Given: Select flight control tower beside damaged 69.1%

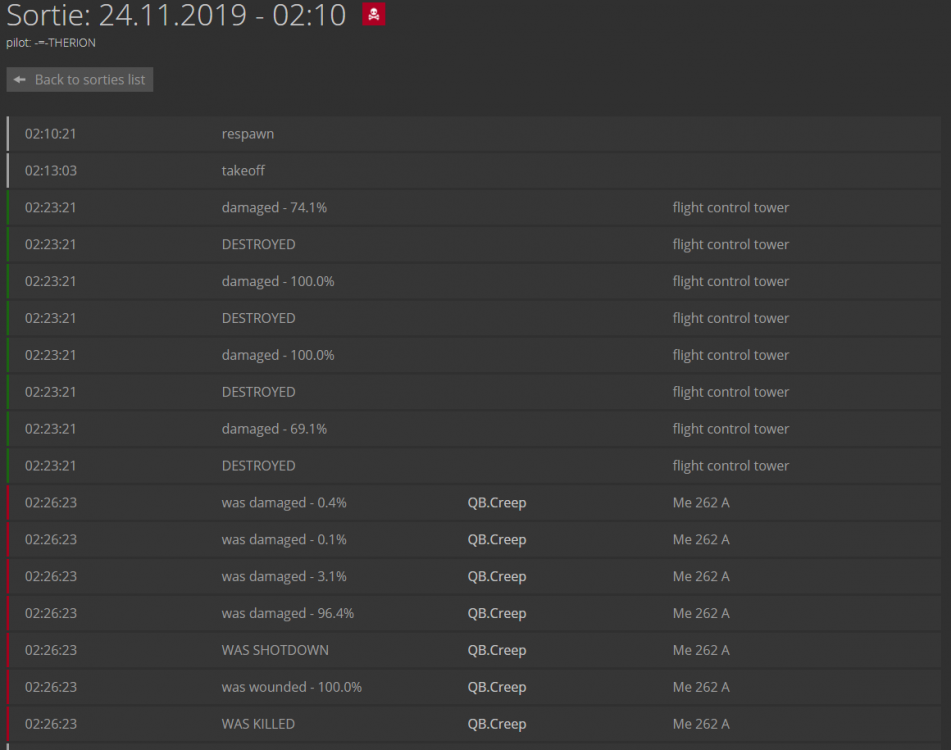Looking at the screenshot, I should point(730,429).
